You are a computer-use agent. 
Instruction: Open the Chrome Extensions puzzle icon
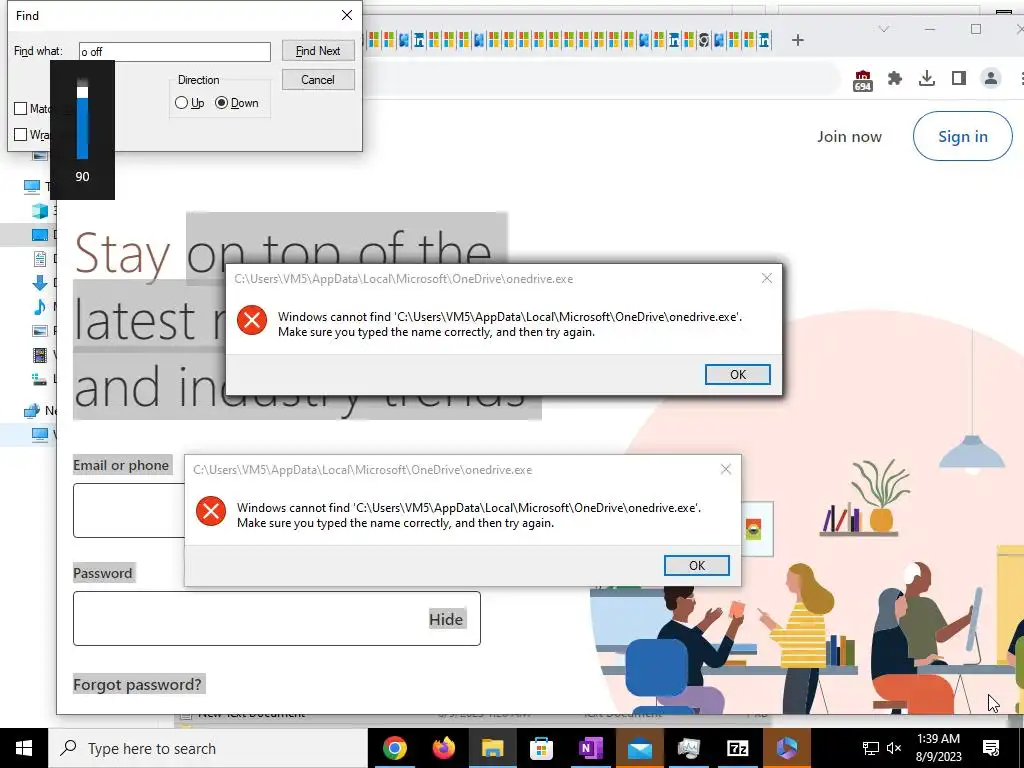point(895,78)
